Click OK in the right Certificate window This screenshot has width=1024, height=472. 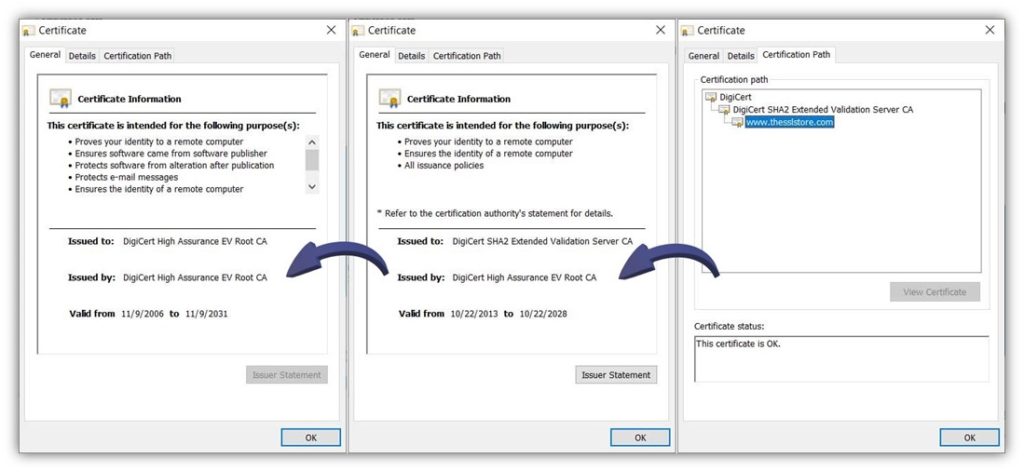pyautogui.click(x=970, y=437)
